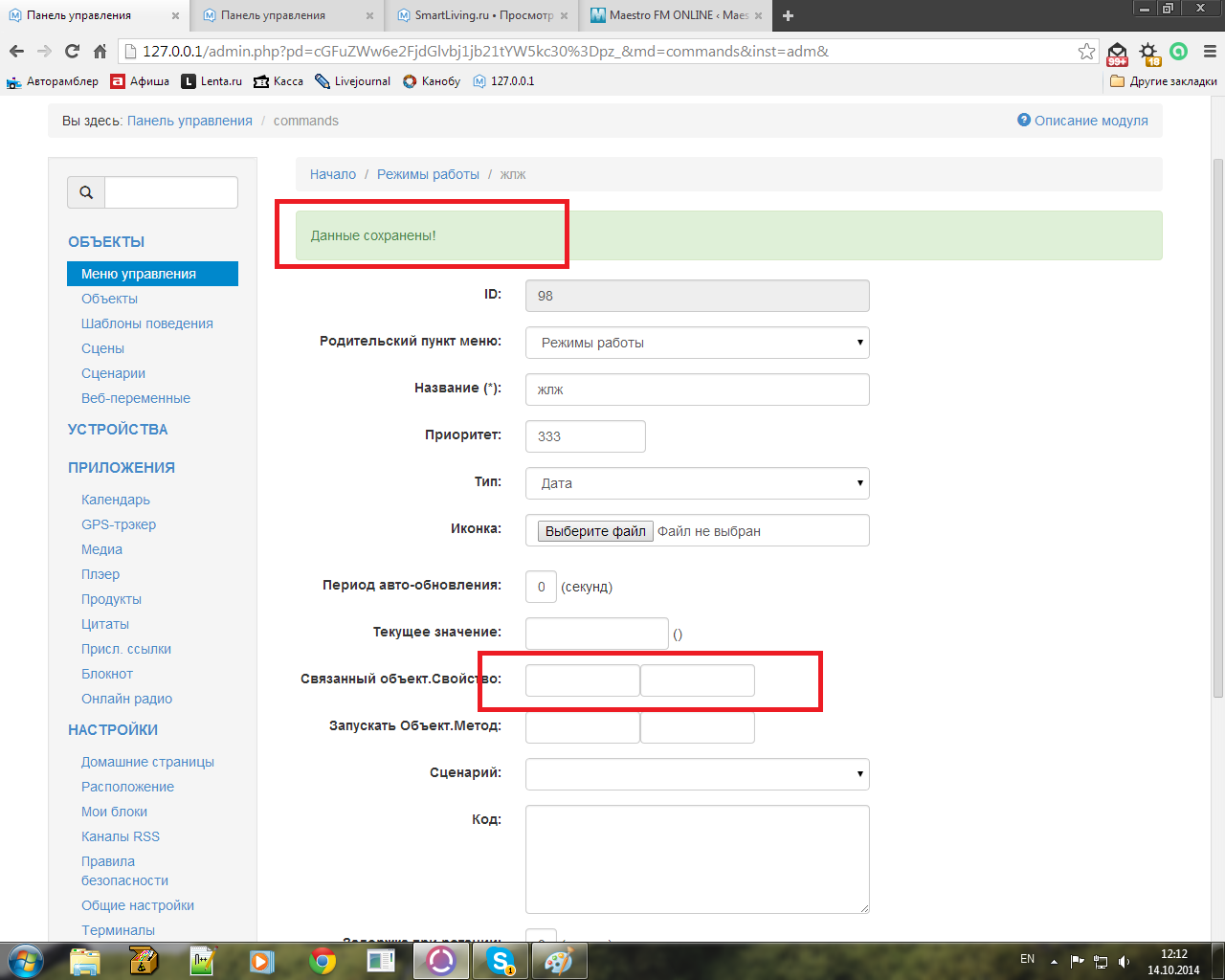Open the Сценарий dropdown
The height and width of the screenshot is (980, 1225).
tap(698, 774)
